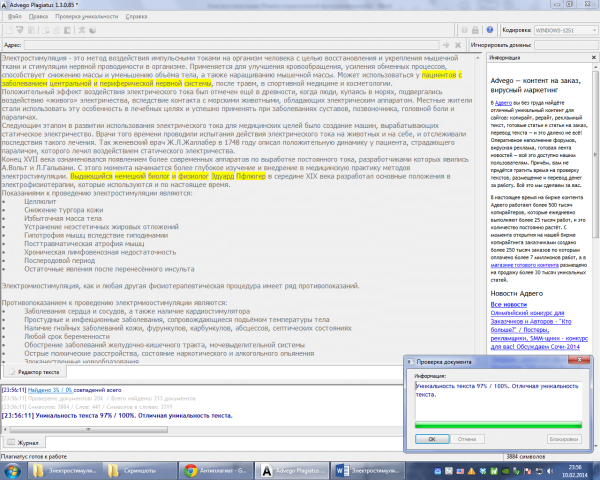This screenshot has width=600, height=480.
Task: Click the open file toolbar icon
Action: [20, 30]
